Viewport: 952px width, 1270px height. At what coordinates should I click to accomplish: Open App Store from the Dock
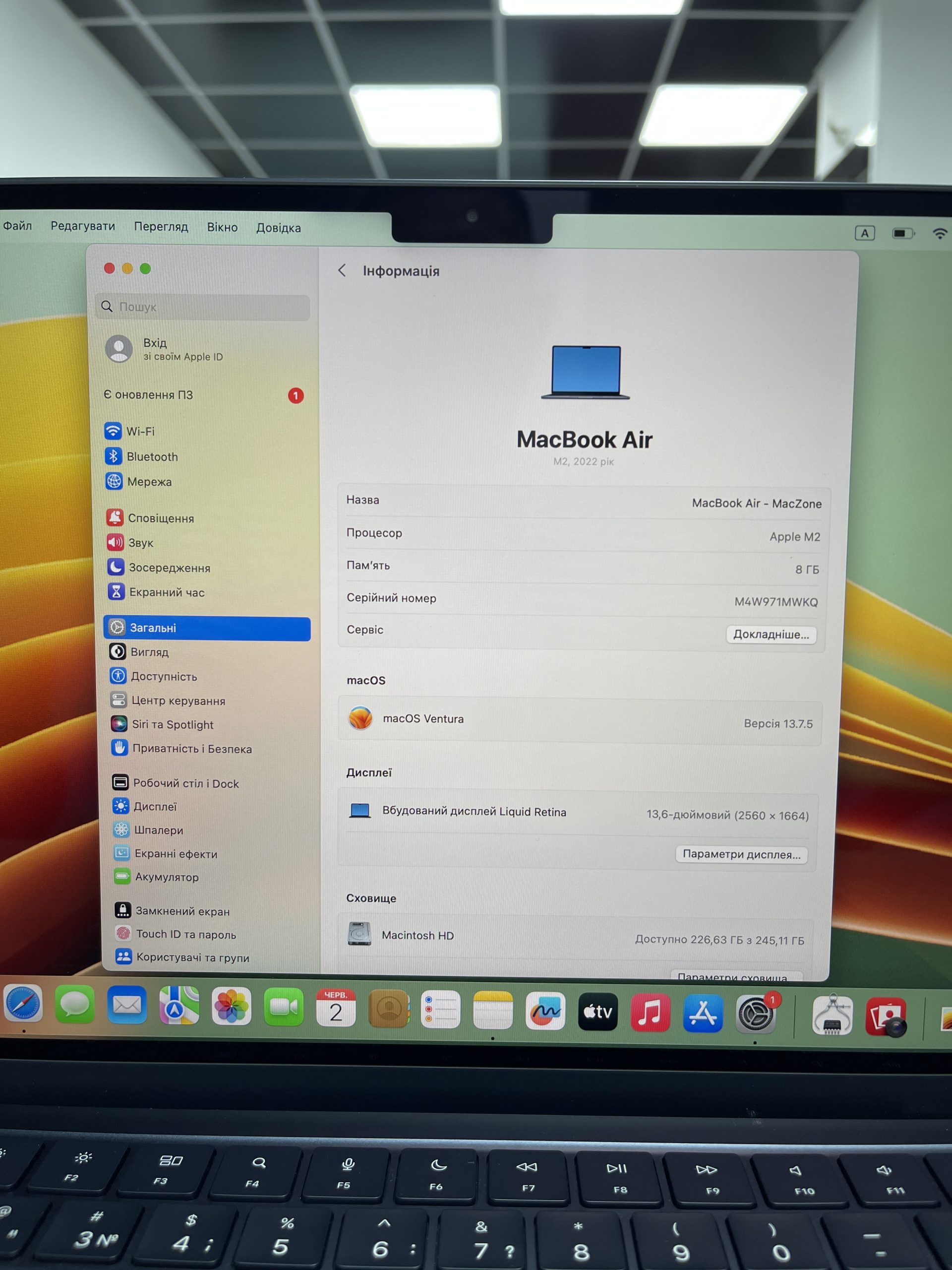click(703, 1014)
